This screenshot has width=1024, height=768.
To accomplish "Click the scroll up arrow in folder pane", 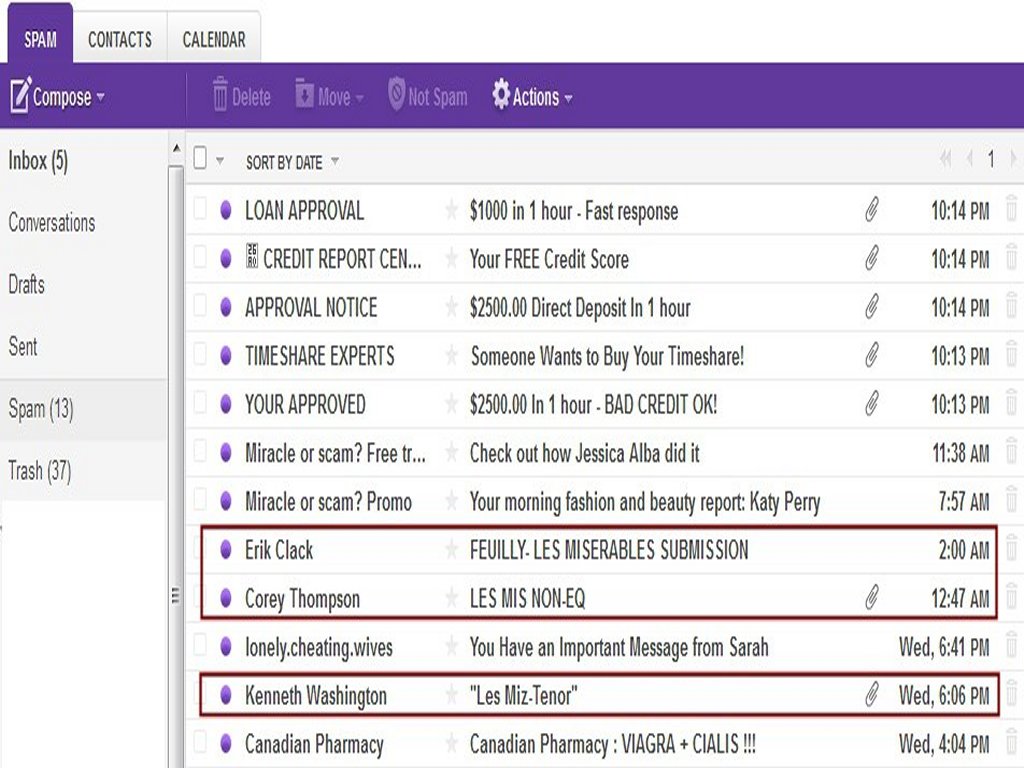I will pyautogui.click(x=177, y=149).
